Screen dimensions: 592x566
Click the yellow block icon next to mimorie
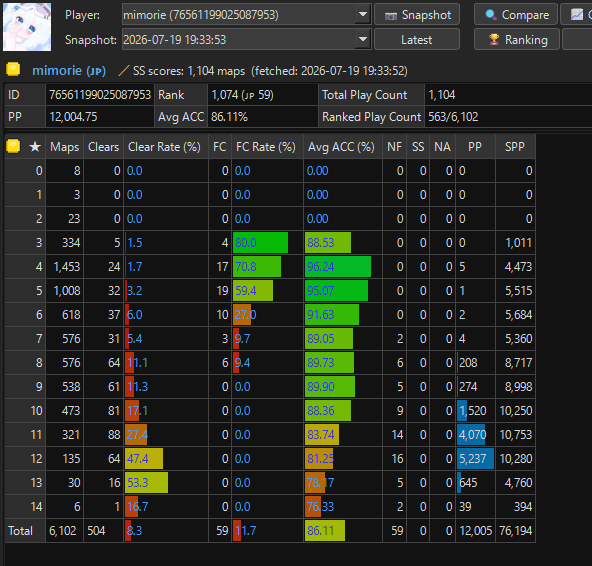(13, 69)
